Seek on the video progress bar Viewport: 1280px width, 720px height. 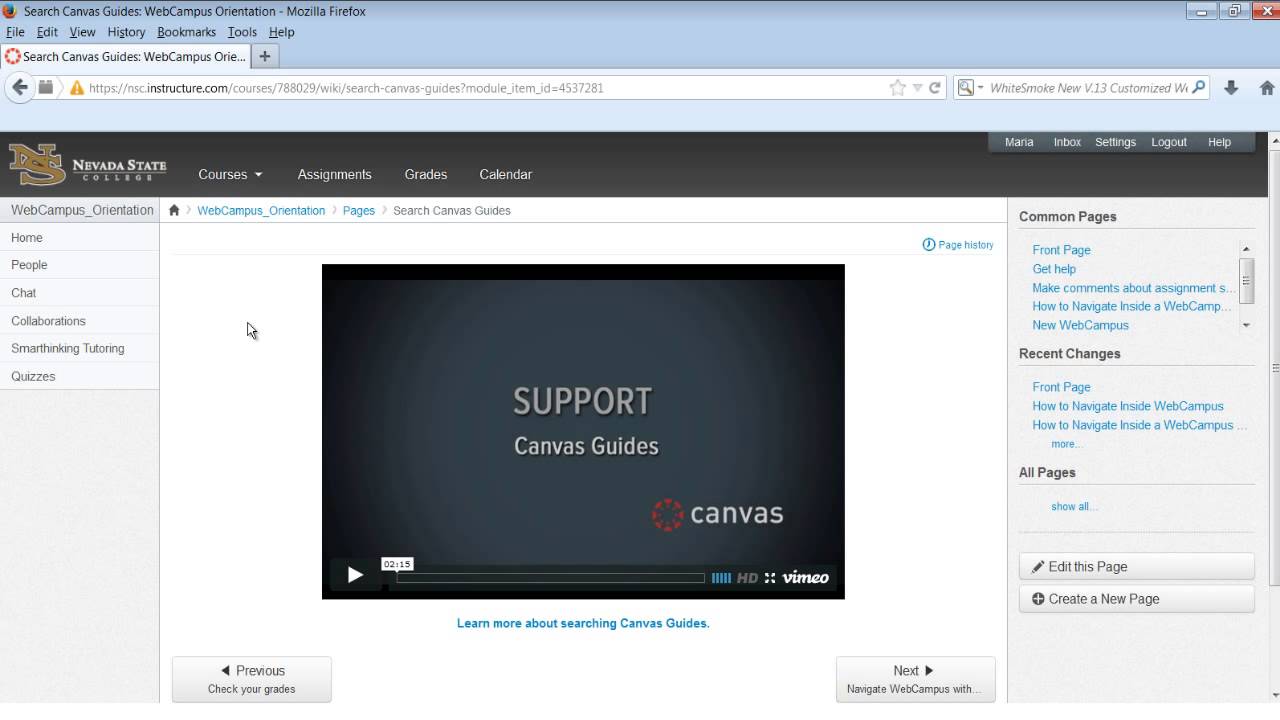tap(551, 578)
